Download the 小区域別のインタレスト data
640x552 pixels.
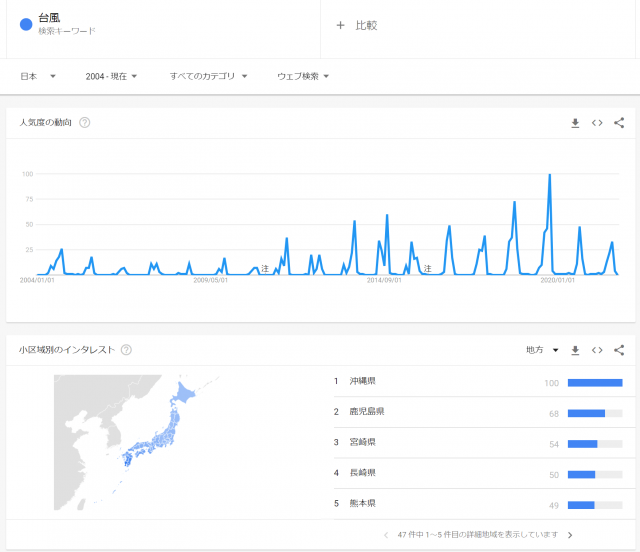click(x=575, y=350)
